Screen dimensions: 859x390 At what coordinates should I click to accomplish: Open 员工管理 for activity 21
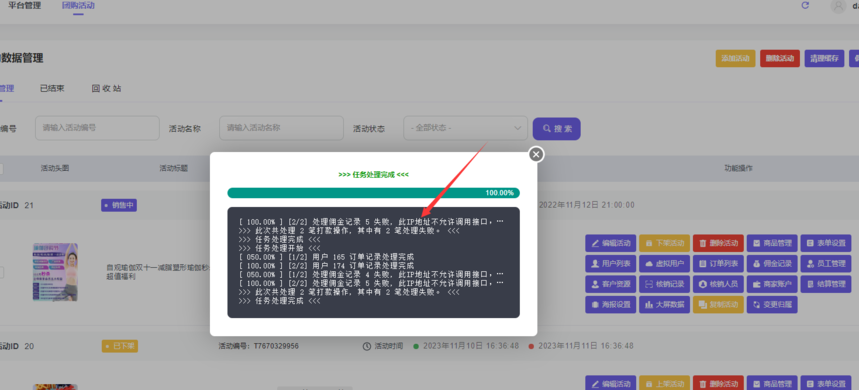826,263
